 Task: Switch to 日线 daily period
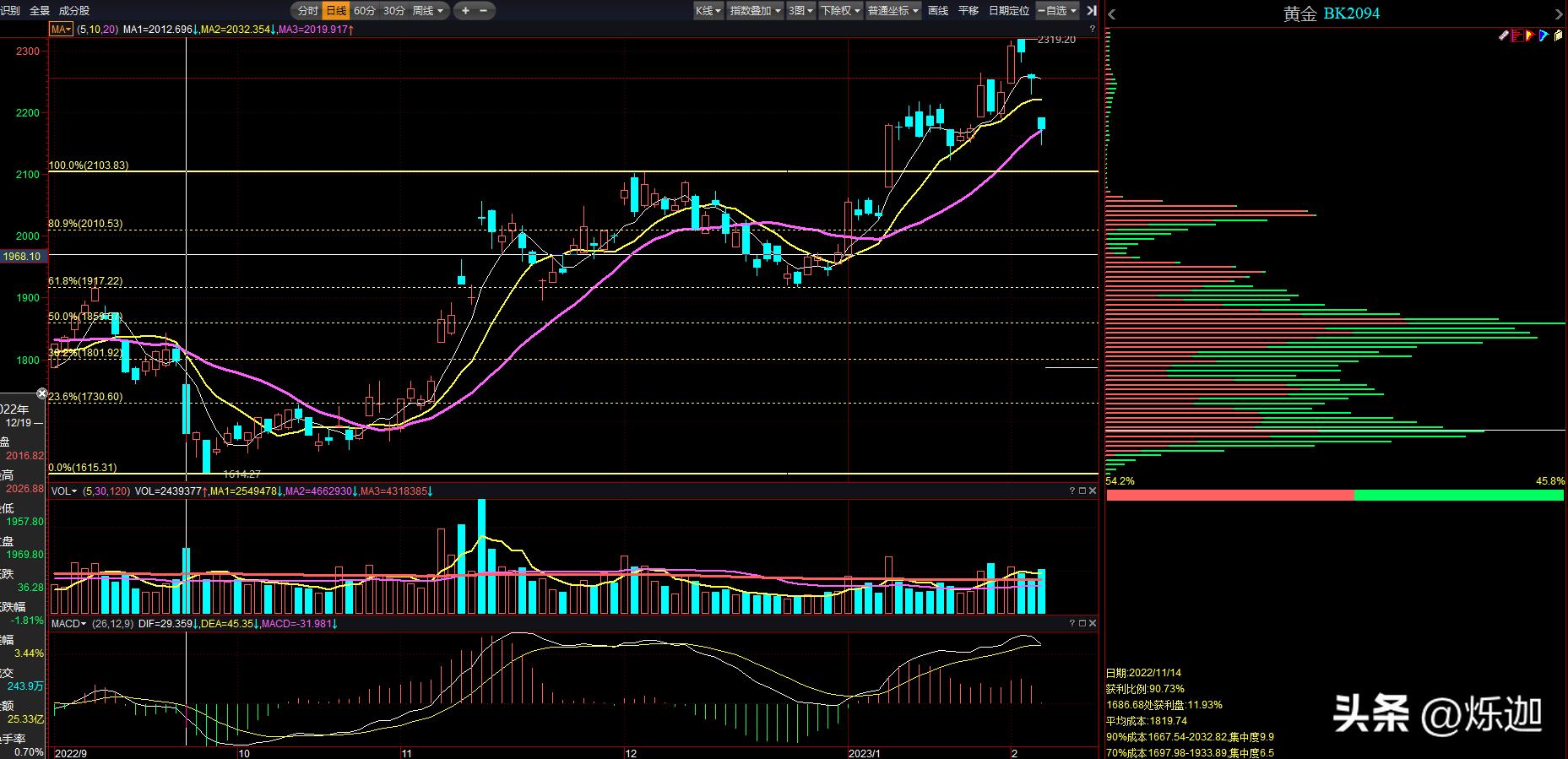click(x=335, y=11)
